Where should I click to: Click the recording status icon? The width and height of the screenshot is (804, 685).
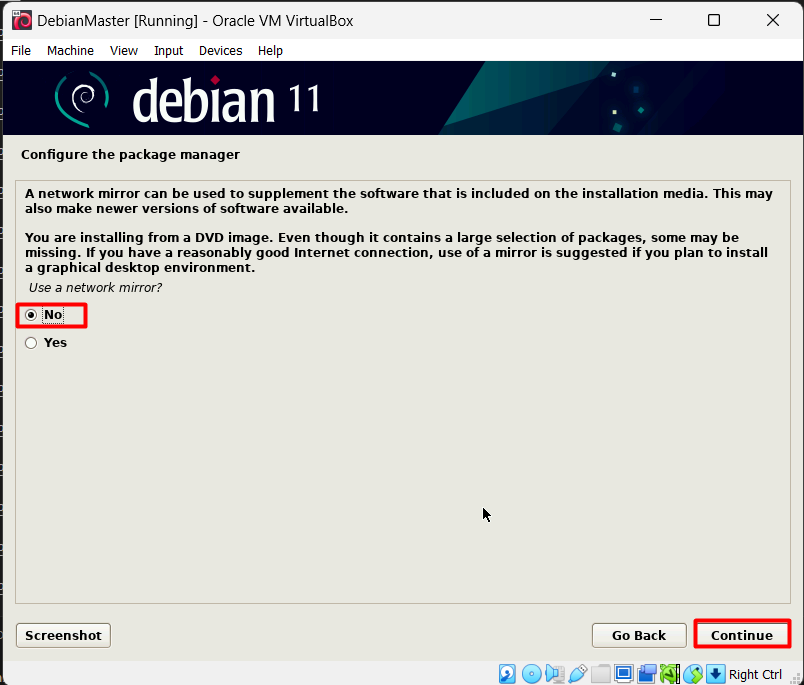[x=647, y=674]
